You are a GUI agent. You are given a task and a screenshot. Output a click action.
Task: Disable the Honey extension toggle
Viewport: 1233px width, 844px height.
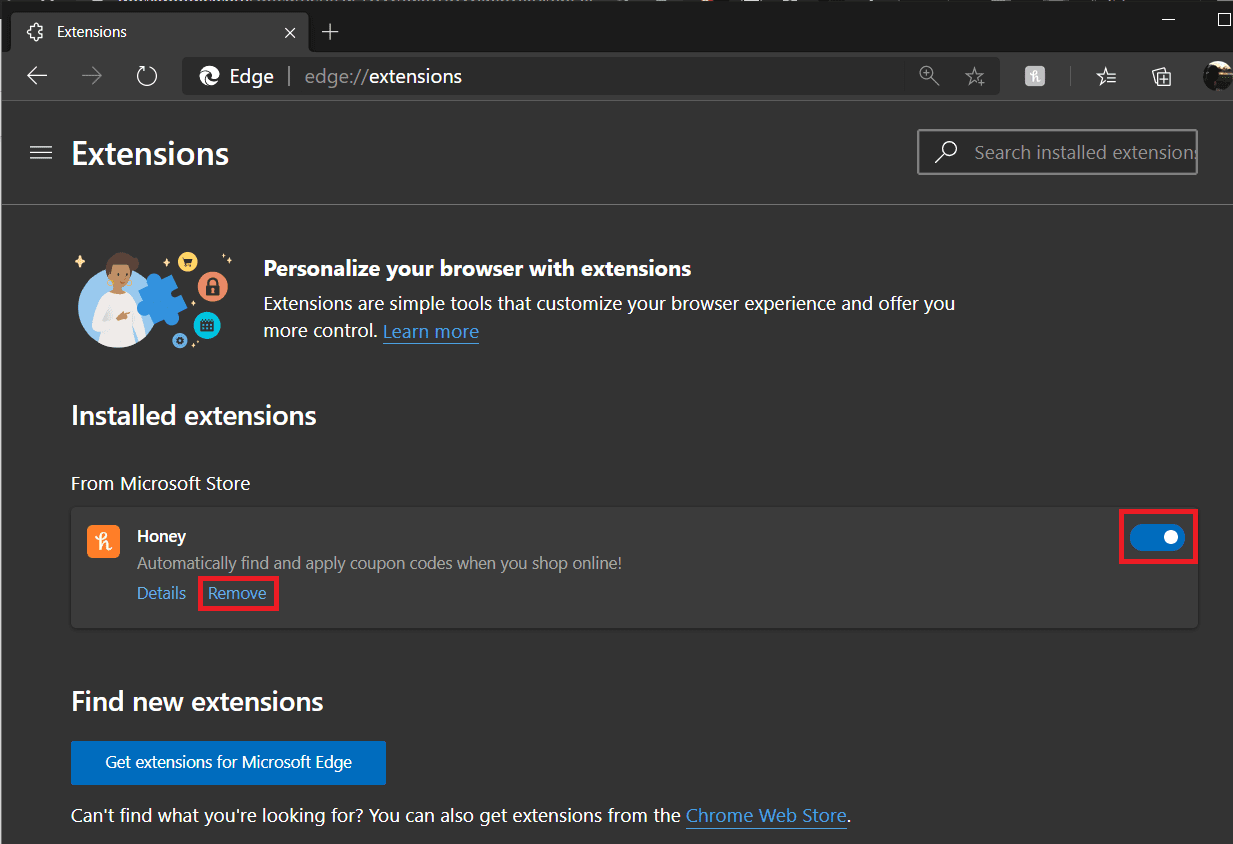pos(1157,537)
